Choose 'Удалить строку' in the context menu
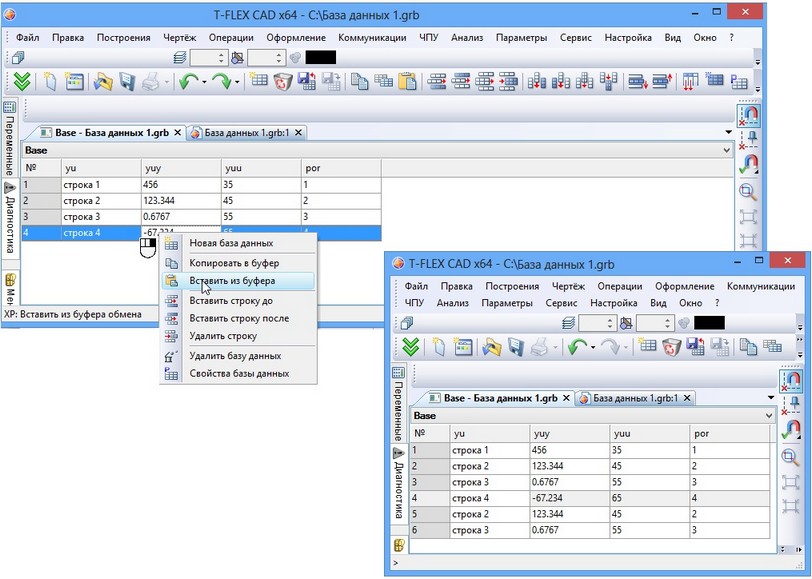Image resolution: width=812 pixels, height=579 pixels. click(238, 336)
